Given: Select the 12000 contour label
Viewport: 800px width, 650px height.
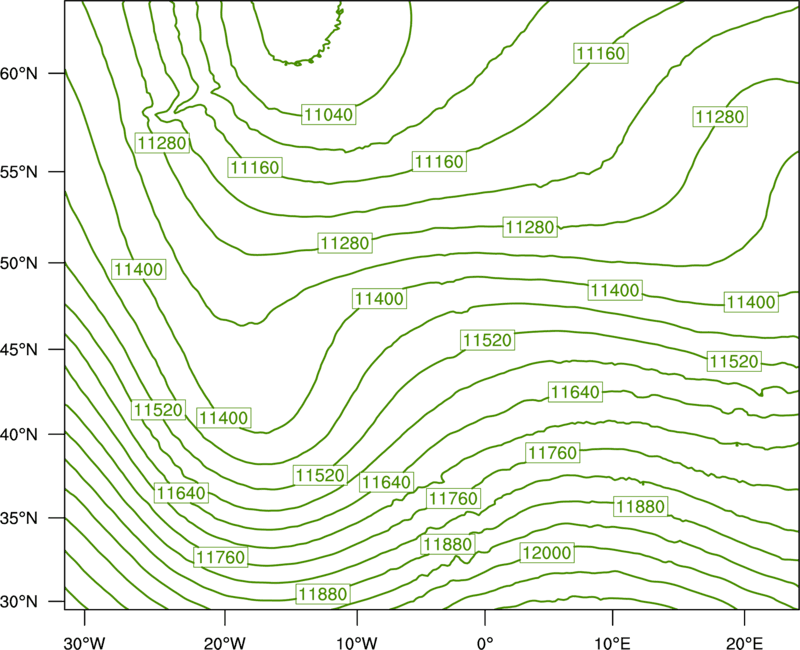Looking at the screenshot, I should coord(546,553).
